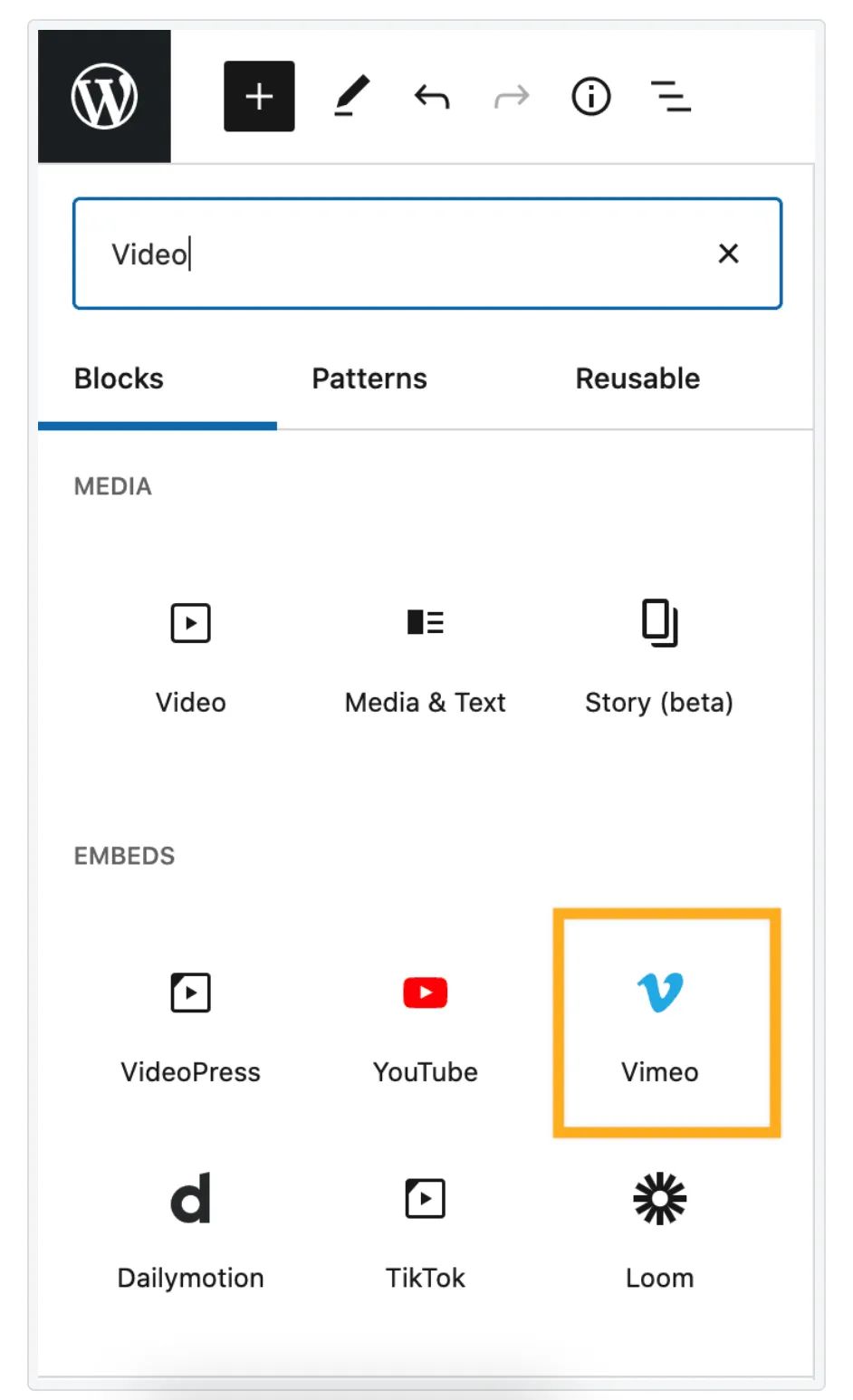The image size is (853, 1400).
Task: Toggle the block inserter plus button
Action: coord(259,96)
